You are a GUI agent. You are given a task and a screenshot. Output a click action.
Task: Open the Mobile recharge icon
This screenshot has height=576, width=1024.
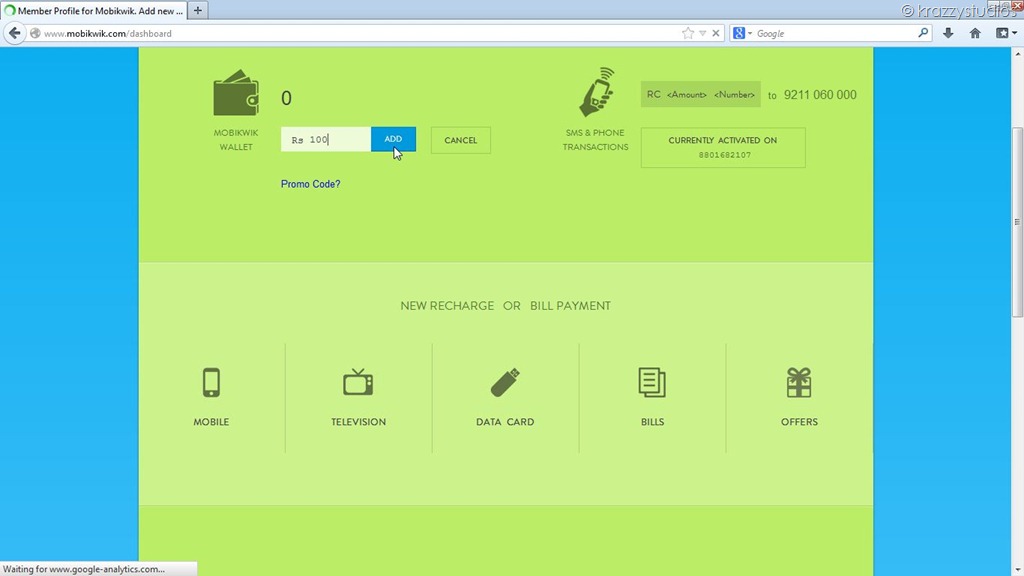[211, 383]
